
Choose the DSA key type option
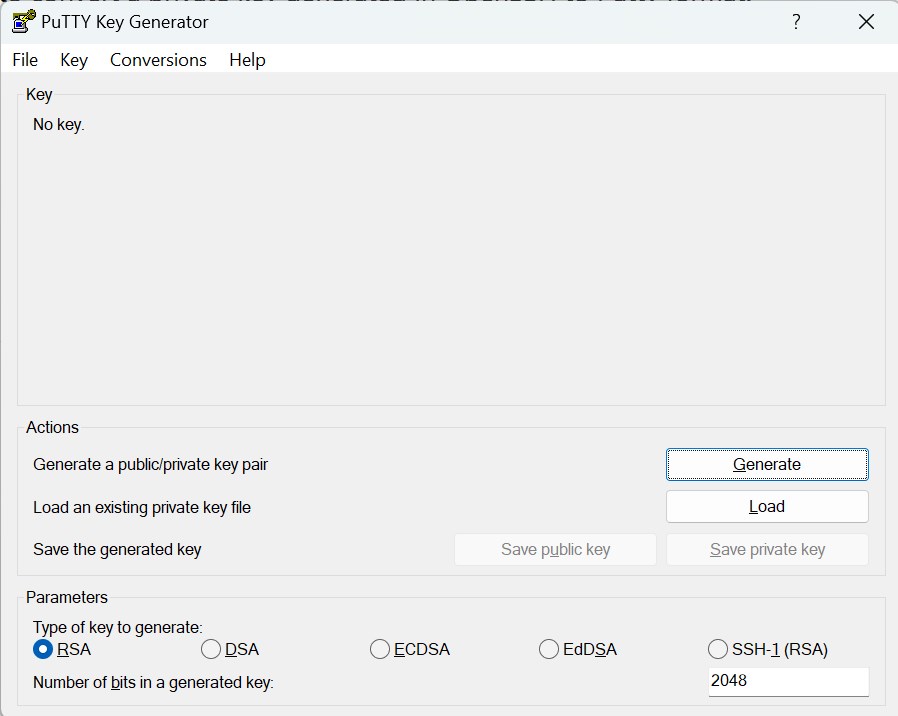click(x=211, y=650)
